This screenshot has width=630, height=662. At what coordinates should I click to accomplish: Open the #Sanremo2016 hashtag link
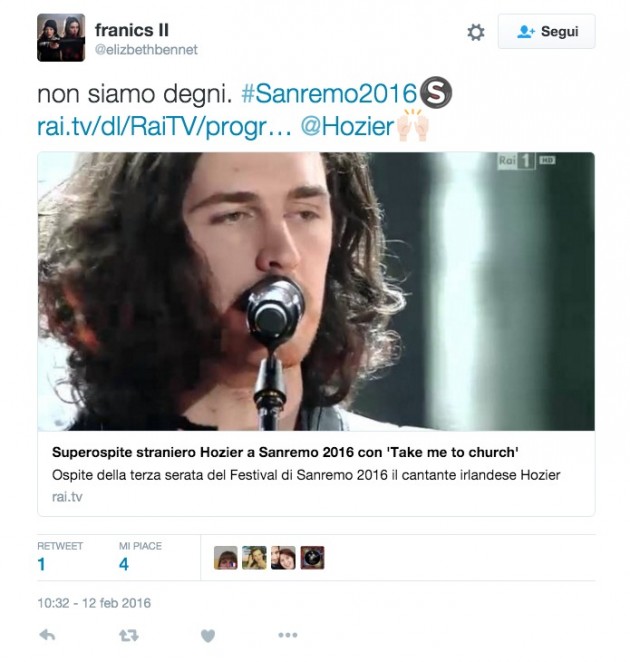pyautogui.click(x=329, y=93)
